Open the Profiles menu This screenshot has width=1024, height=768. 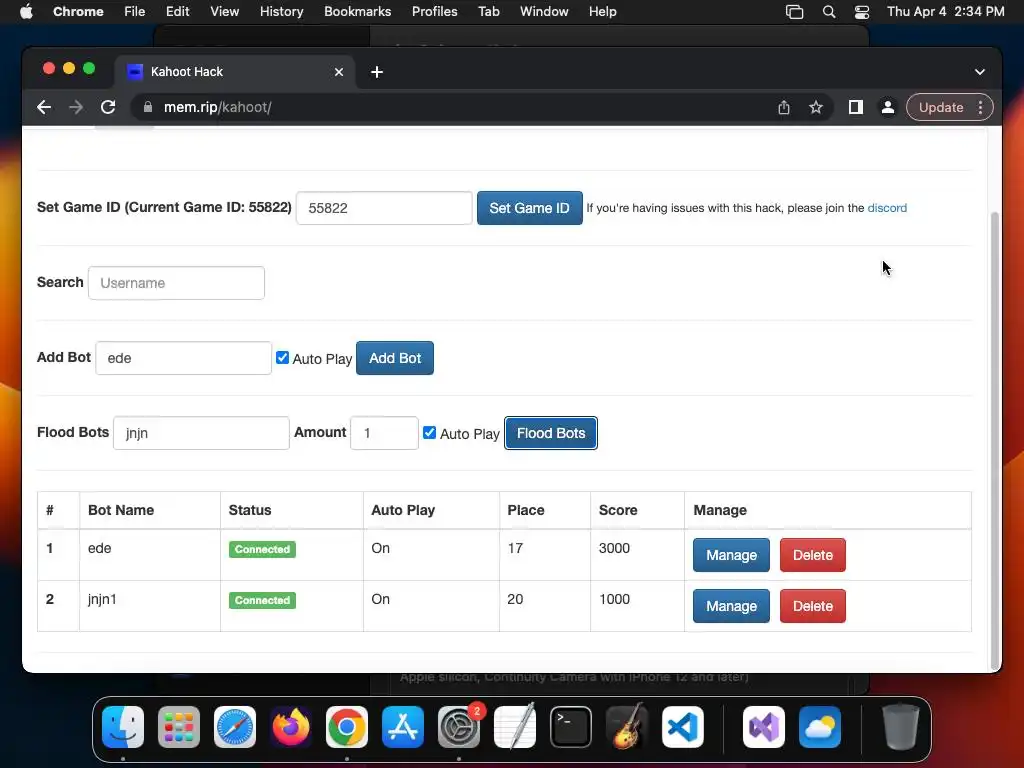tap(434, 11)
